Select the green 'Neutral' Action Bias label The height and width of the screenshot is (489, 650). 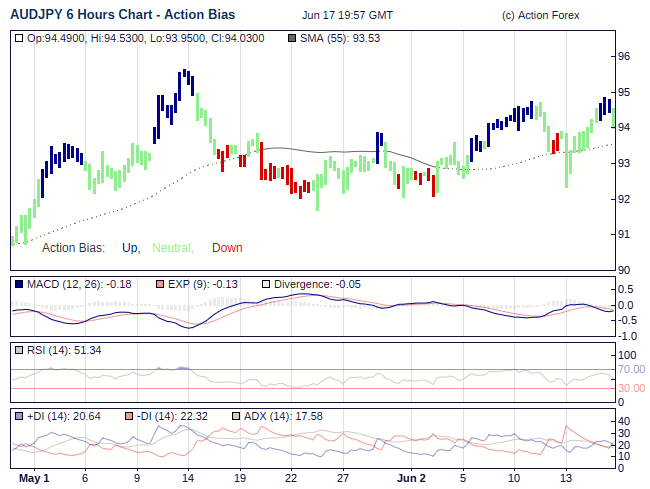pyautogui.click(x=172, y=248)
